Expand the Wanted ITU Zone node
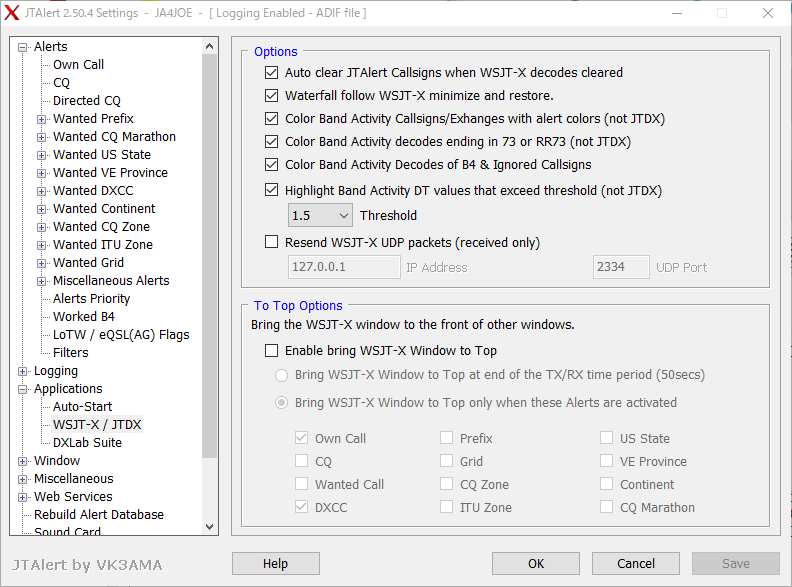Viewport: 792px width, 587px height. [41, 246]
